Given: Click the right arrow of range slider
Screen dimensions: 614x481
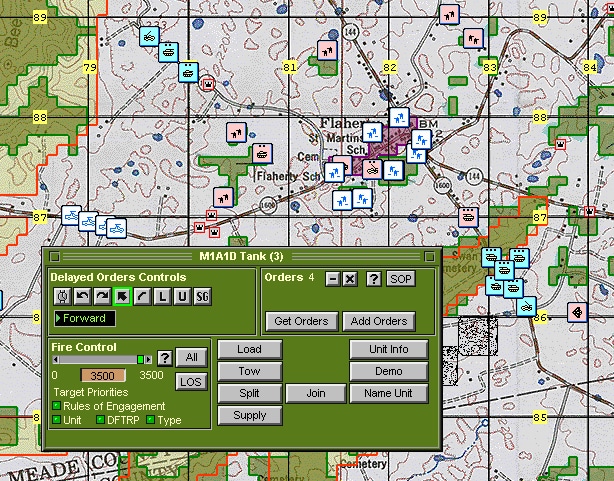Looking at the screenshot, I should click(150, 358).
